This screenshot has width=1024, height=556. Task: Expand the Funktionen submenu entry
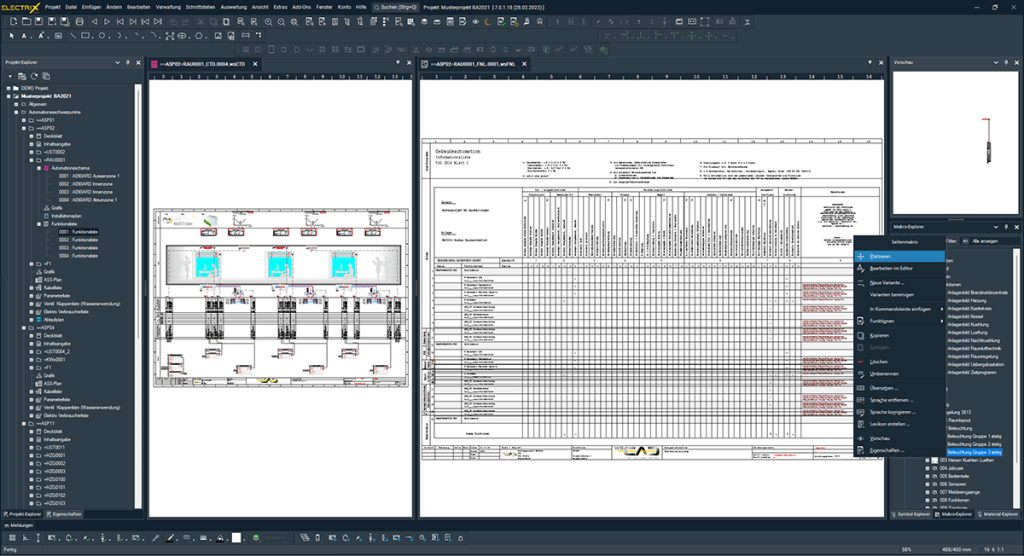click(x=883, y=322)
